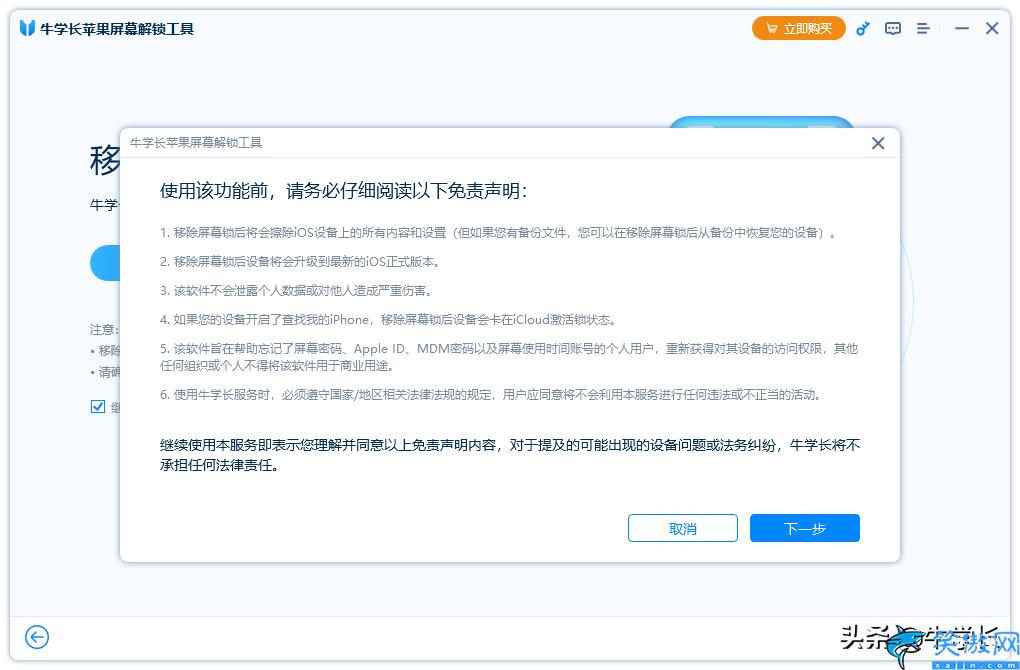Click disclaimer item 1 about erasing iOS content

pos(498,233)
